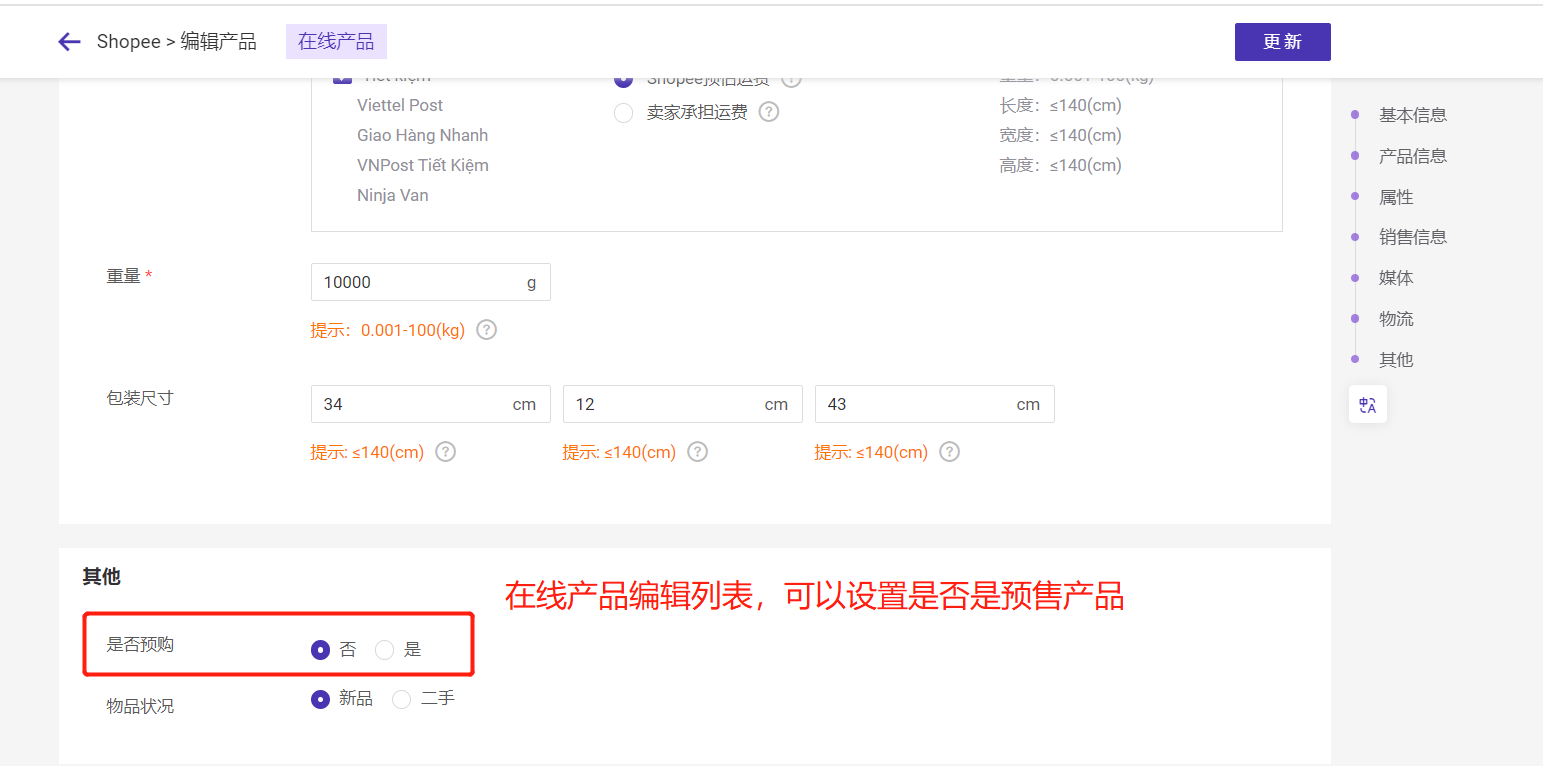This screenshot has width=1543, height=766.
Task: Select 新品 for 物品状况
Action: 321,700
